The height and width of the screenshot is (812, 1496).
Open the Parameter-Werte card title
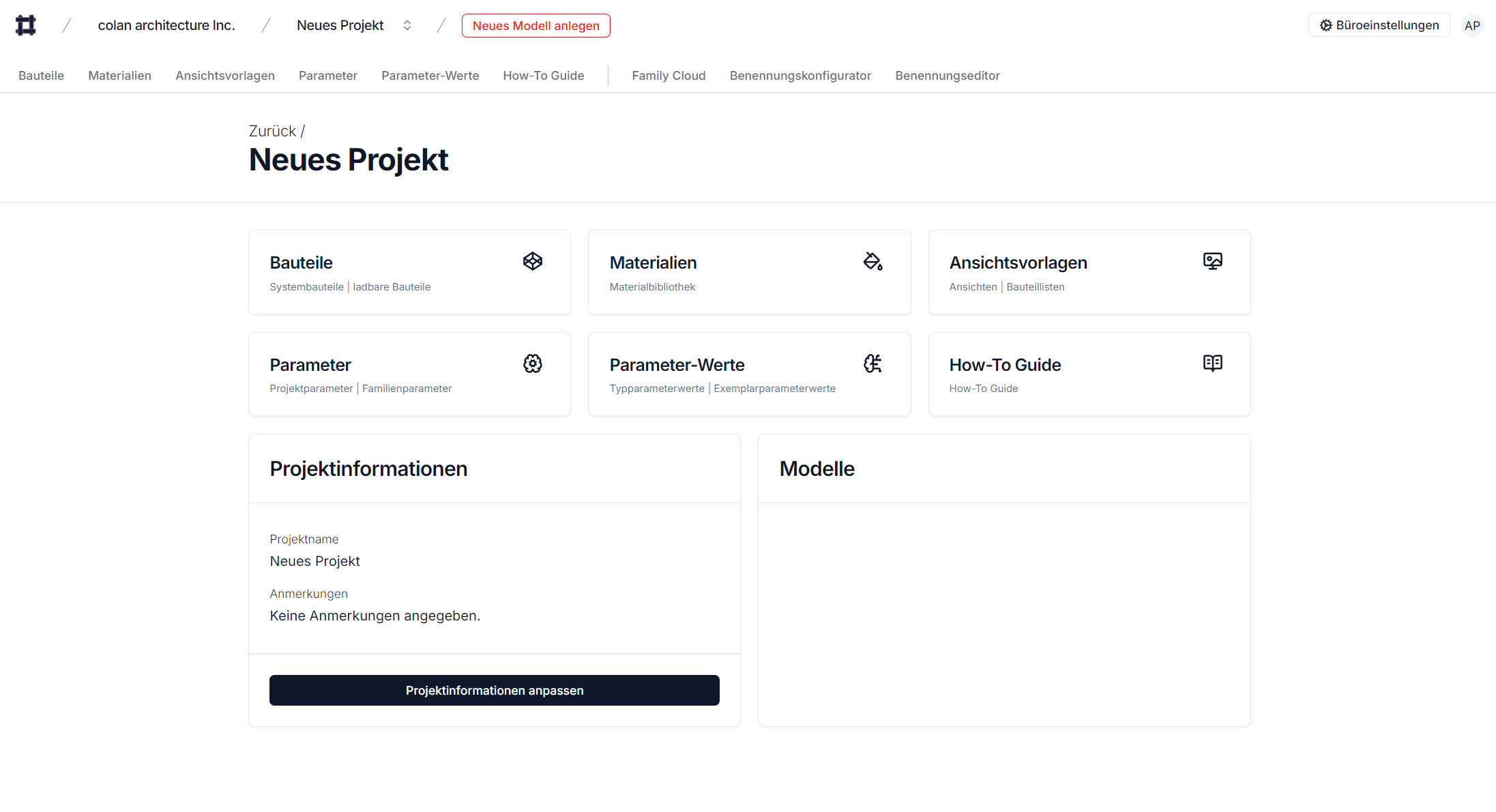pyautogui.click(x=677, y=365)
